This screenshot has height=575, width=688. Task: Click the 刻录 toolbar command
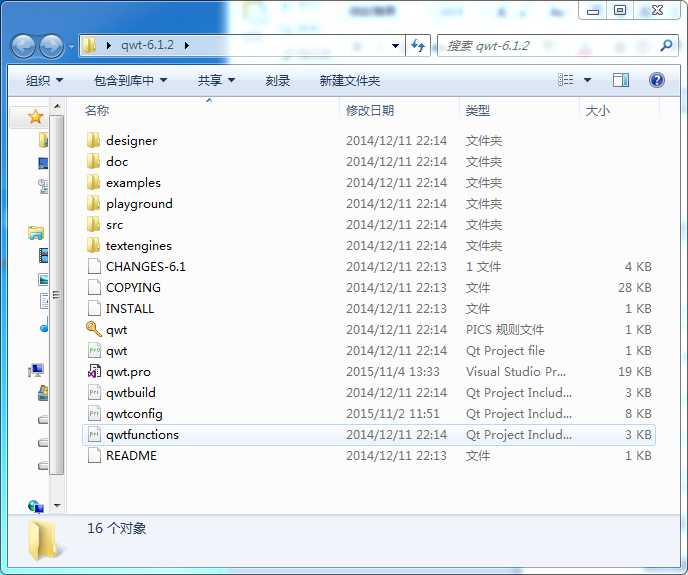coord(277,80)
